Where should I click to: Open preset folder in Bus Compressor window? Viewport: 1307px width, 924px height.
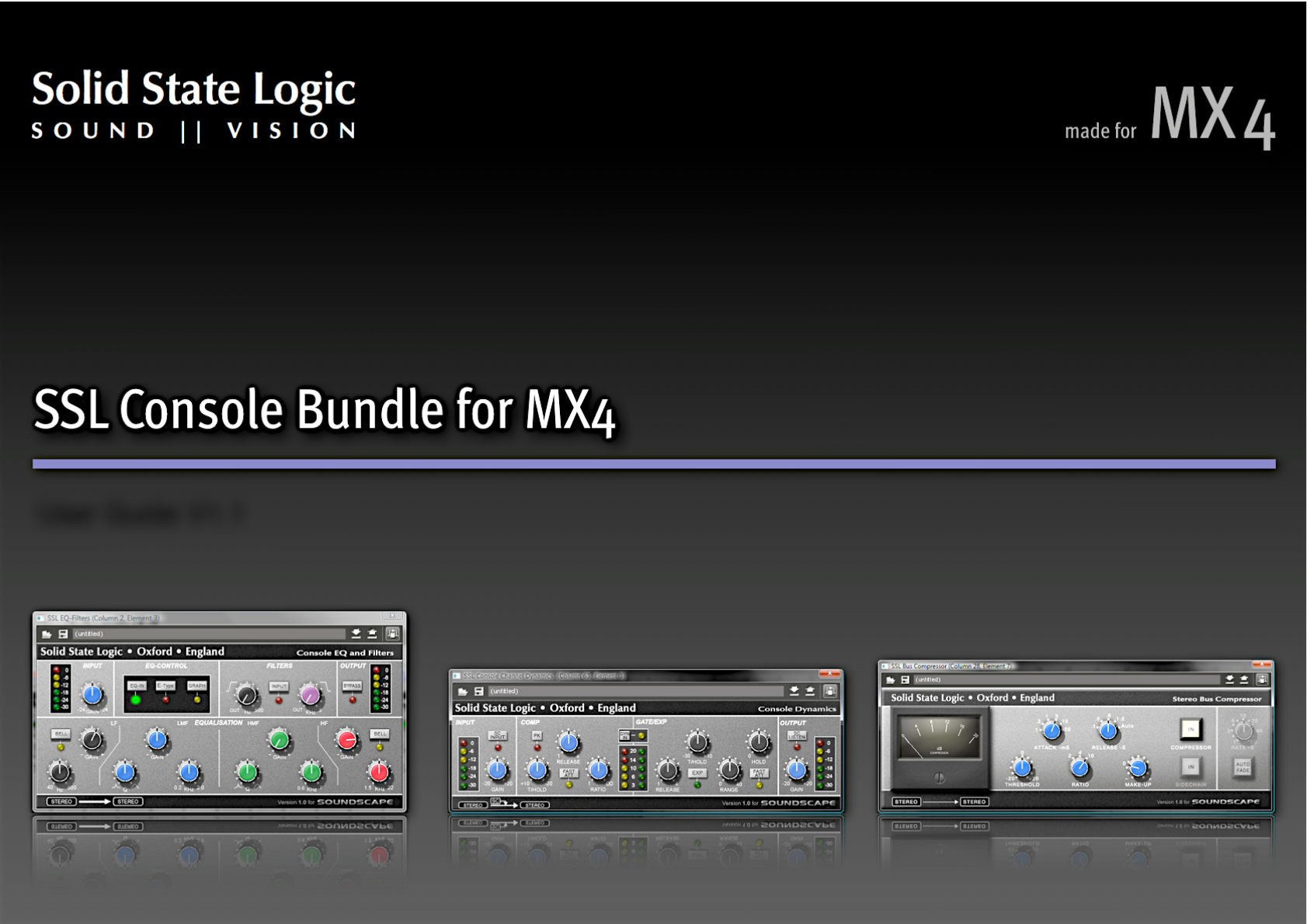891,679
